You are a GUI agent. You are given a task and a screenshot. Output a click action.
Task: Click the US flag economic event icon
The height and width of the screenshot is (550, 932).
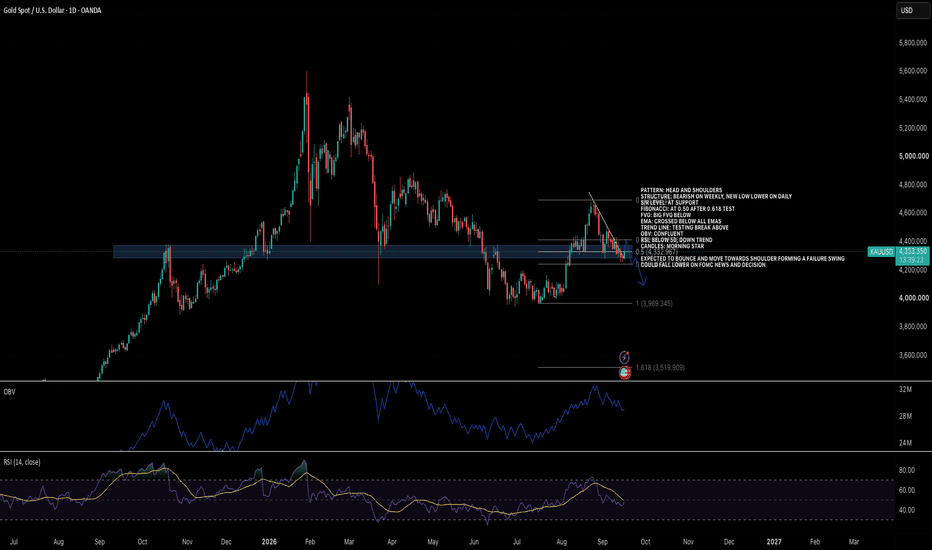pos(624,373)
